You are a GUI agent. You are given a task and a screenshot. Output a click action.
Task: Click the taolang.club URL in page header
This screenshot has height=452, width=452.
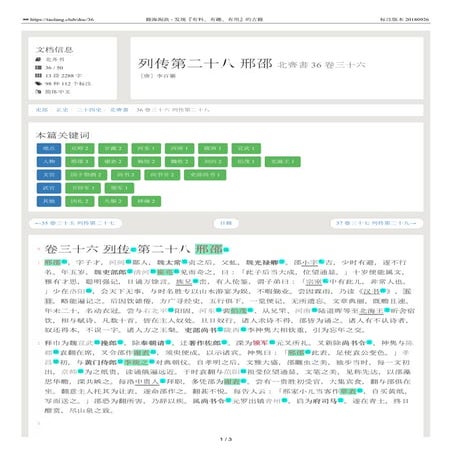click(x=62, y=19)
